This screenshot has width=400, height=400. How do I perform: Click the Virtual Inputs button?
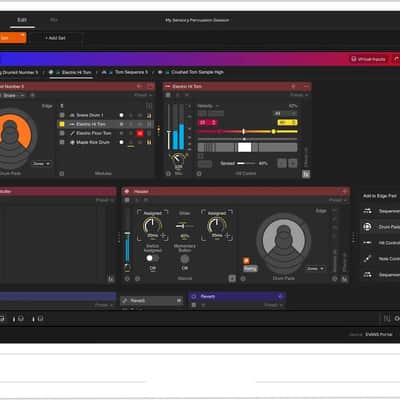pyautogui.click(x=368, y=59)
